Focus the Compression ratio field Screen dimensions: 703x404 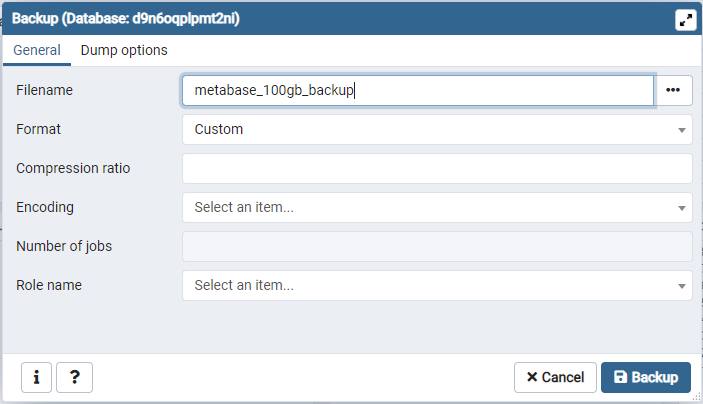[437, 168]
